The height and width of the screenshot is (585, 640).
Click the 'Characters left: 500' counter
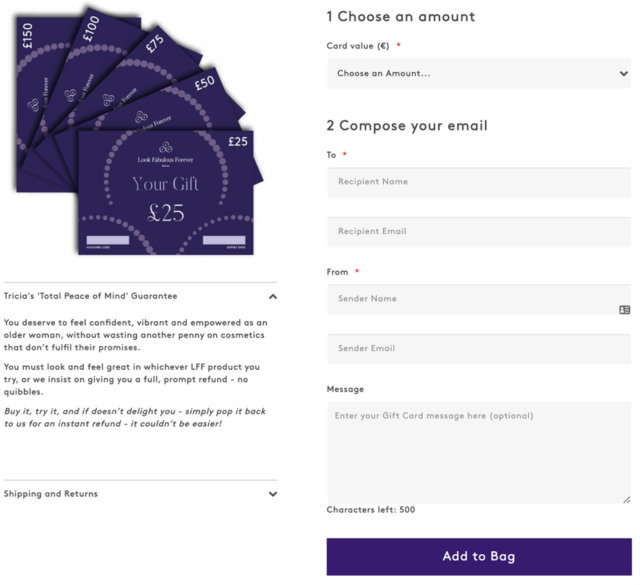click(x=371, y=510)
